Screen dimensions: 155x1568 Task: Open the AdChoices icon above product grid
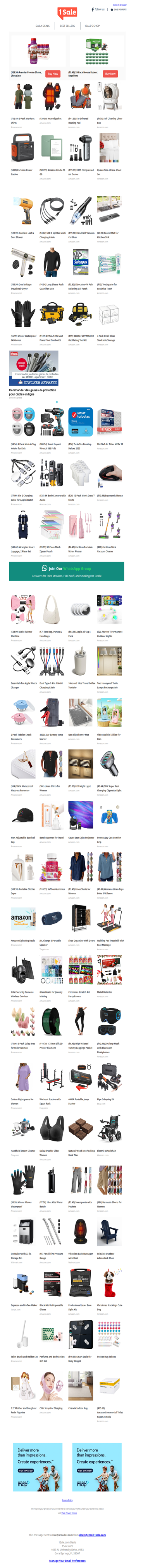57,402
